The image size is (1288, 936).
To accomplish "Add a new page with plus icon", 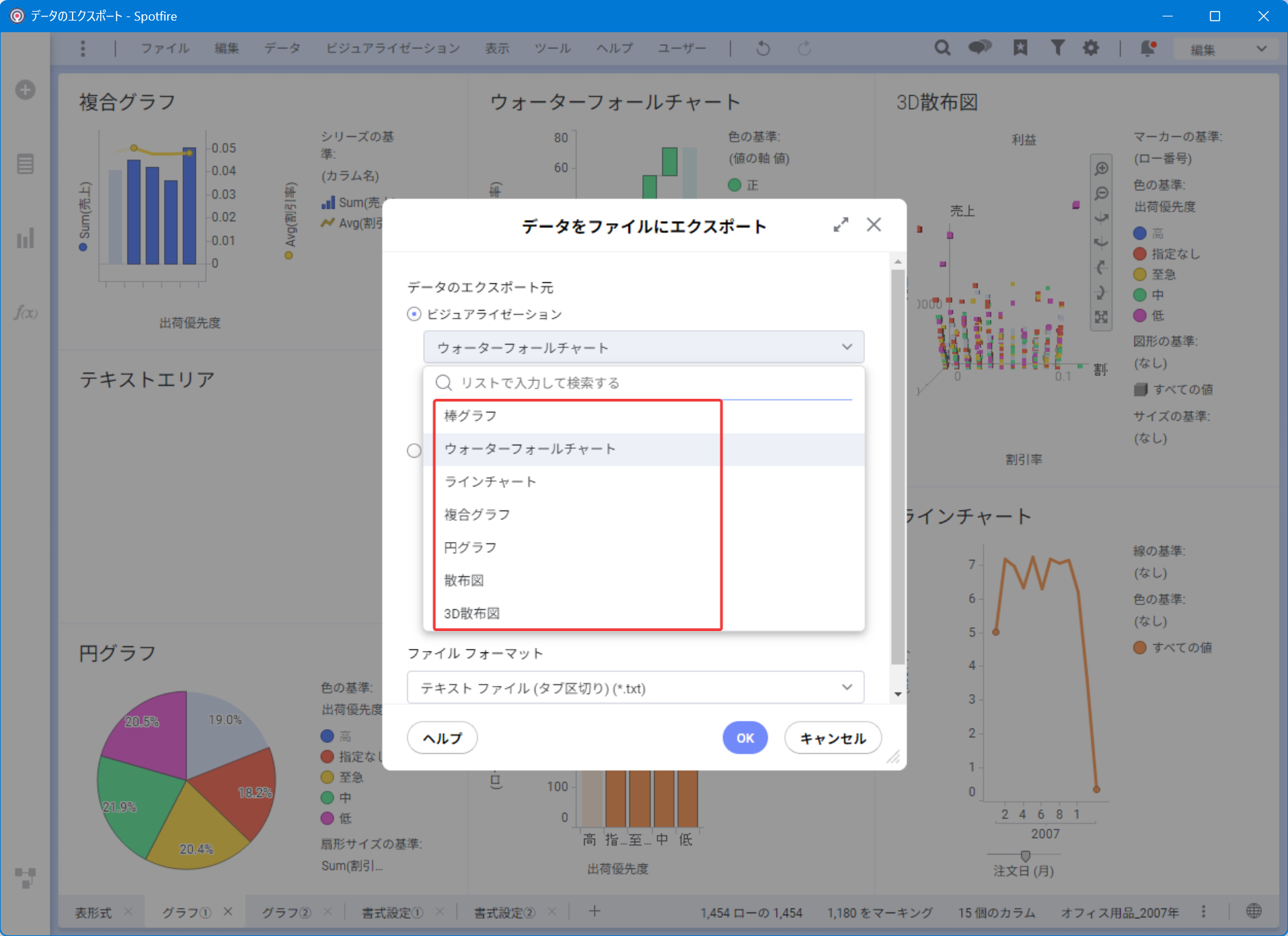I will click(595, 911).
